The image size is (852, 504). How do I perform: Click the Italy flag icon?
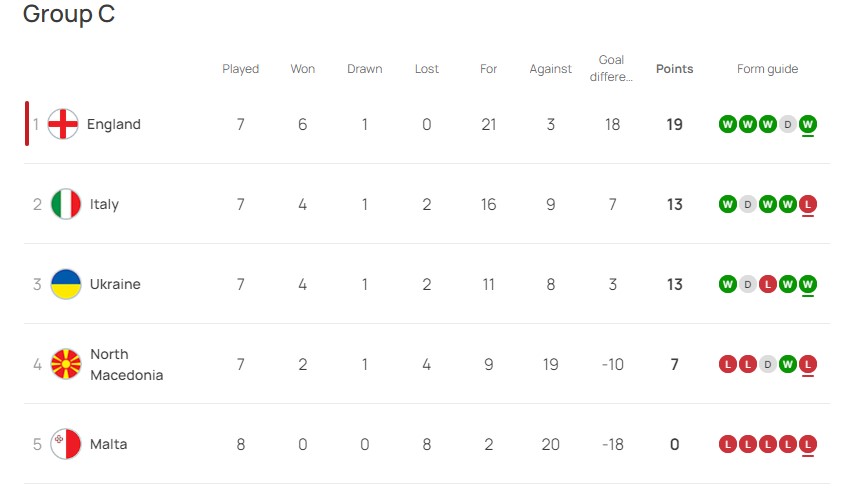tap(66, 204)
